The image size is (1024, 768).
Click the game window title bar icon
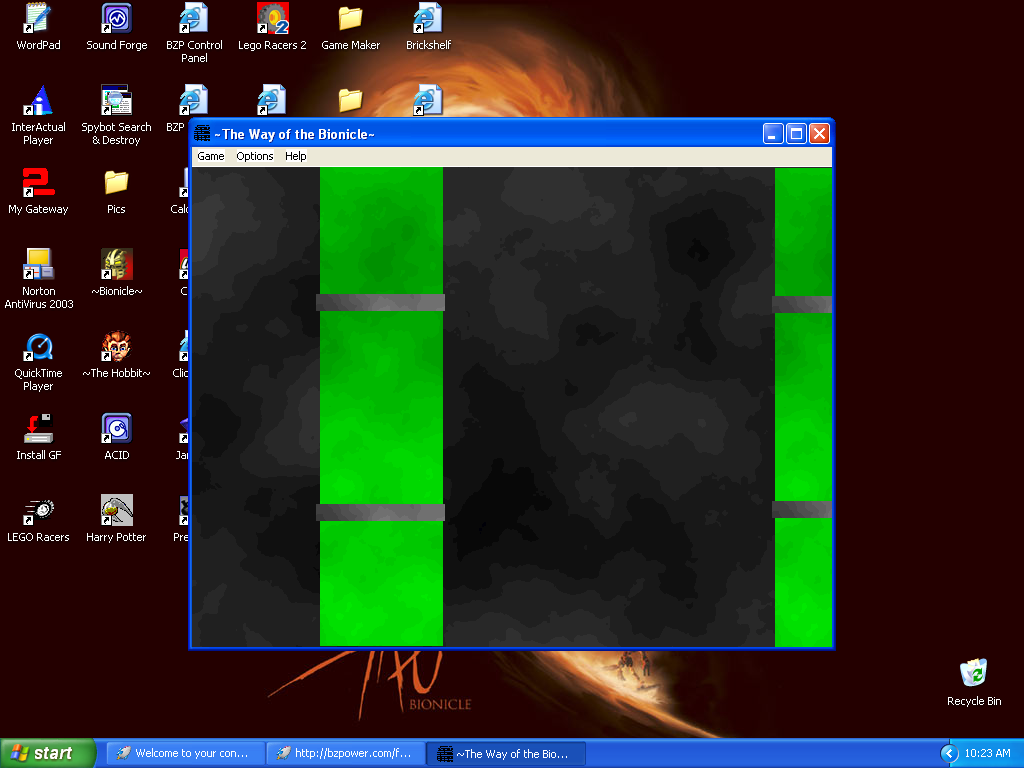tap(202, 133)
